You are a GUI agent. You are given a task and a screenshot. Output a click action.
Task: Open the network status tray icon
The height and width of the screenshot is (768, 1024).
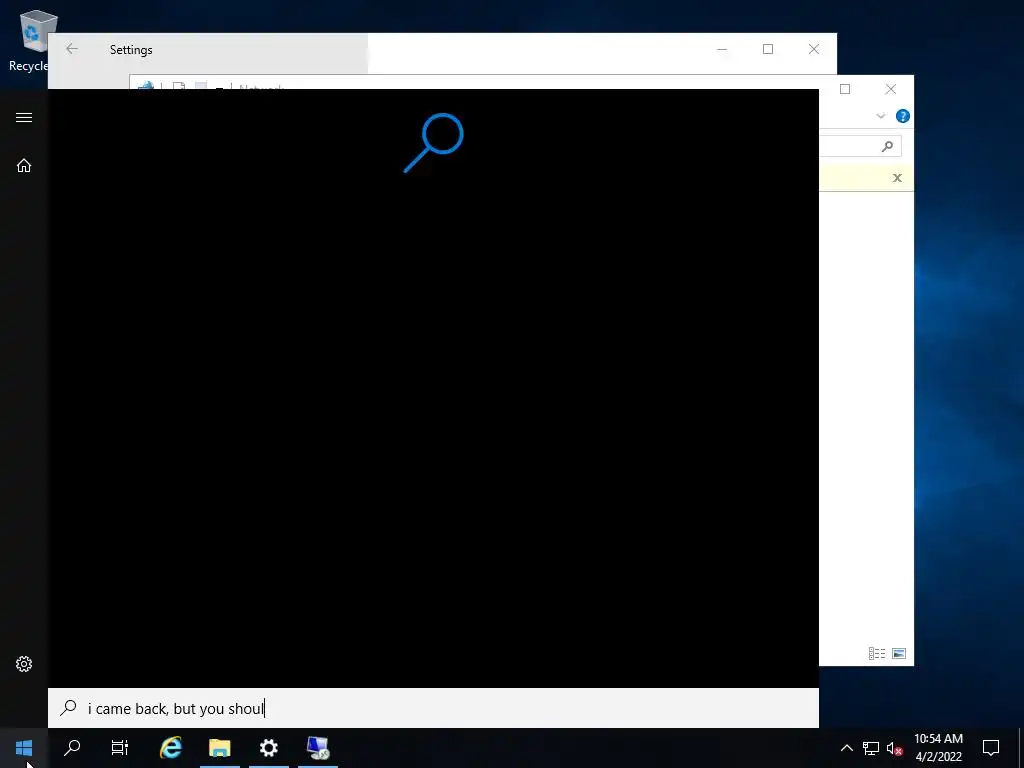(x=871, y=748)
